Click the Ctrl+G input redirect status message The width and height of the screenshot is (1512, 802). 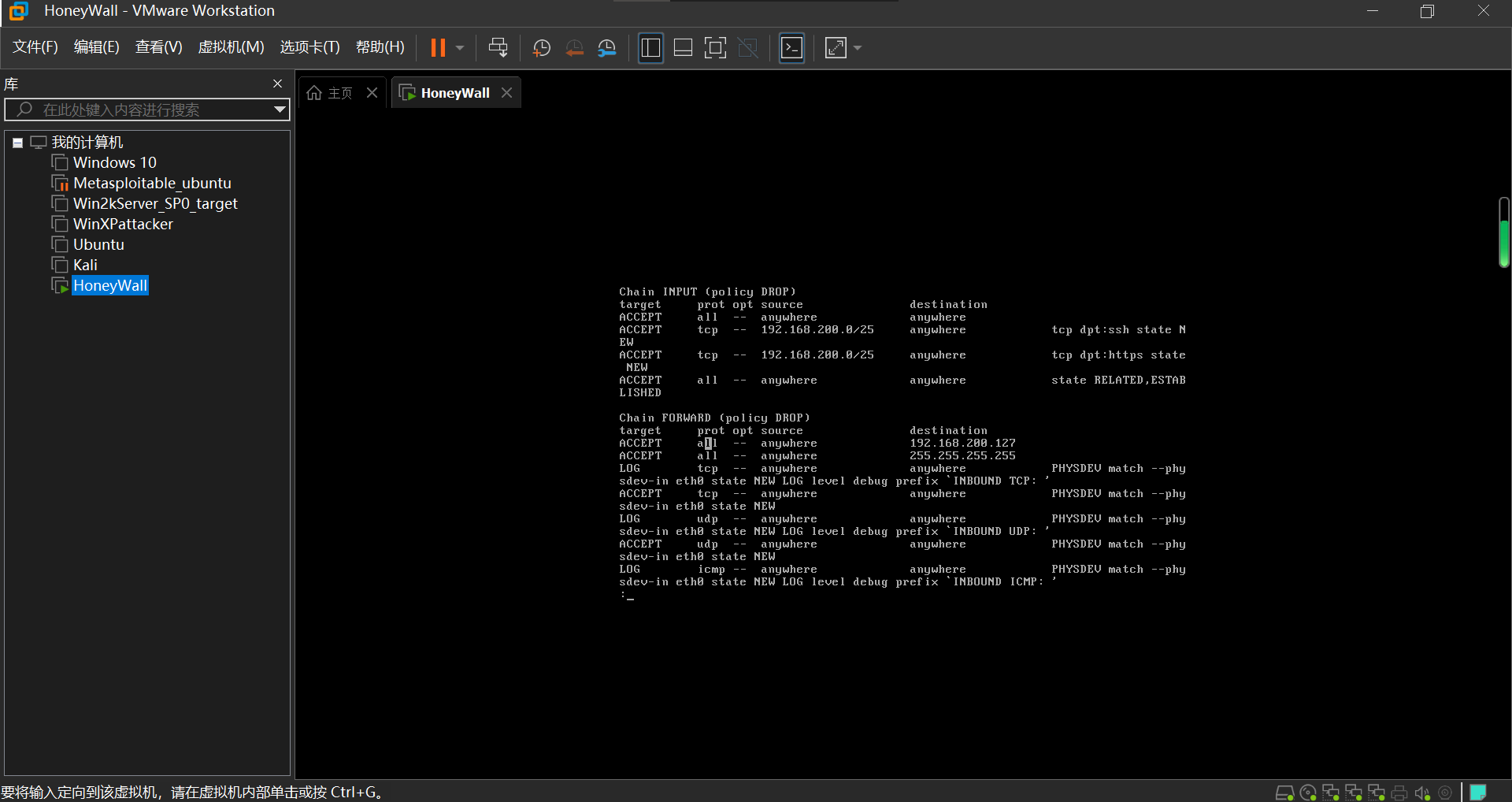(192, 793)
